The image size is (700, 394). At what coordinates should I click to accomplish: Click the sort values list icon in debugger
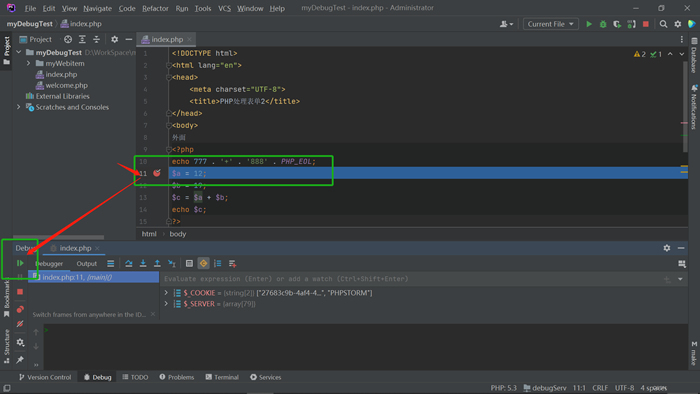(217, 264)
